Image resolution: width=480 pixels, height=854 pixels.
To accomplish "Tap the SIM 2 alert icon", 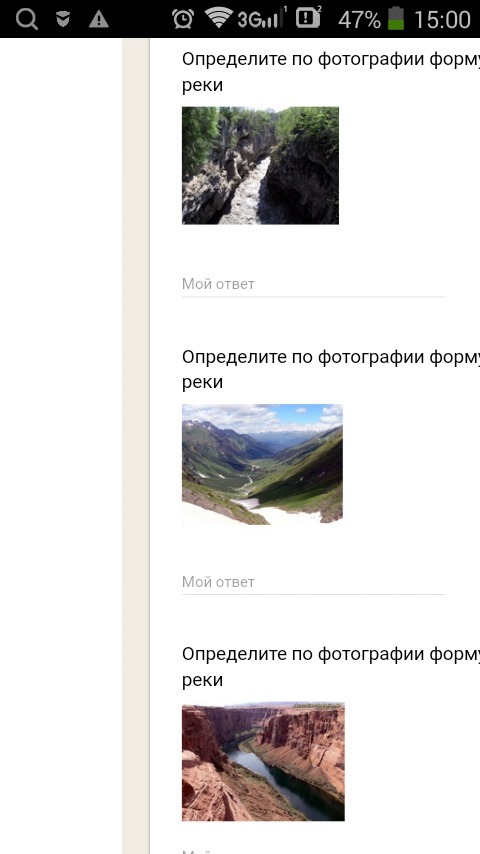I will [x=308, y=17].
